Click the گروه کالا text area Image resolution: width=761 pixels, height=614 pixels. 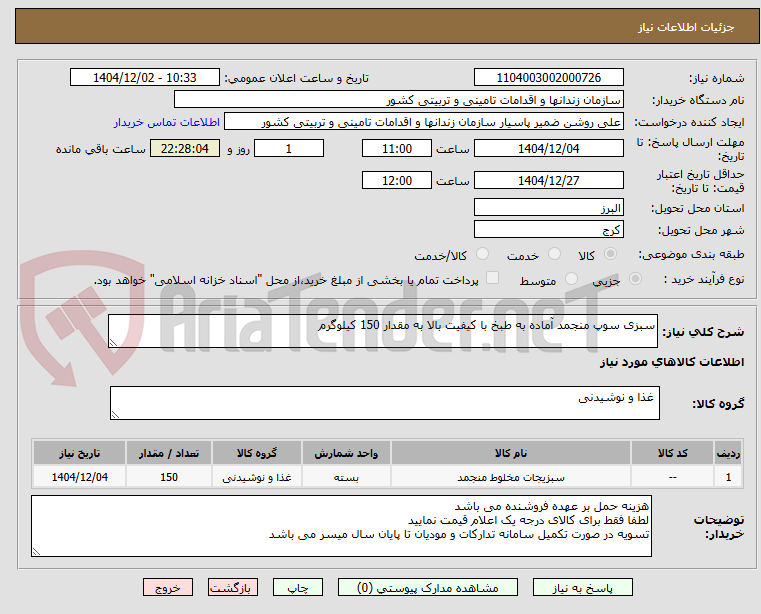click(385, 403)
